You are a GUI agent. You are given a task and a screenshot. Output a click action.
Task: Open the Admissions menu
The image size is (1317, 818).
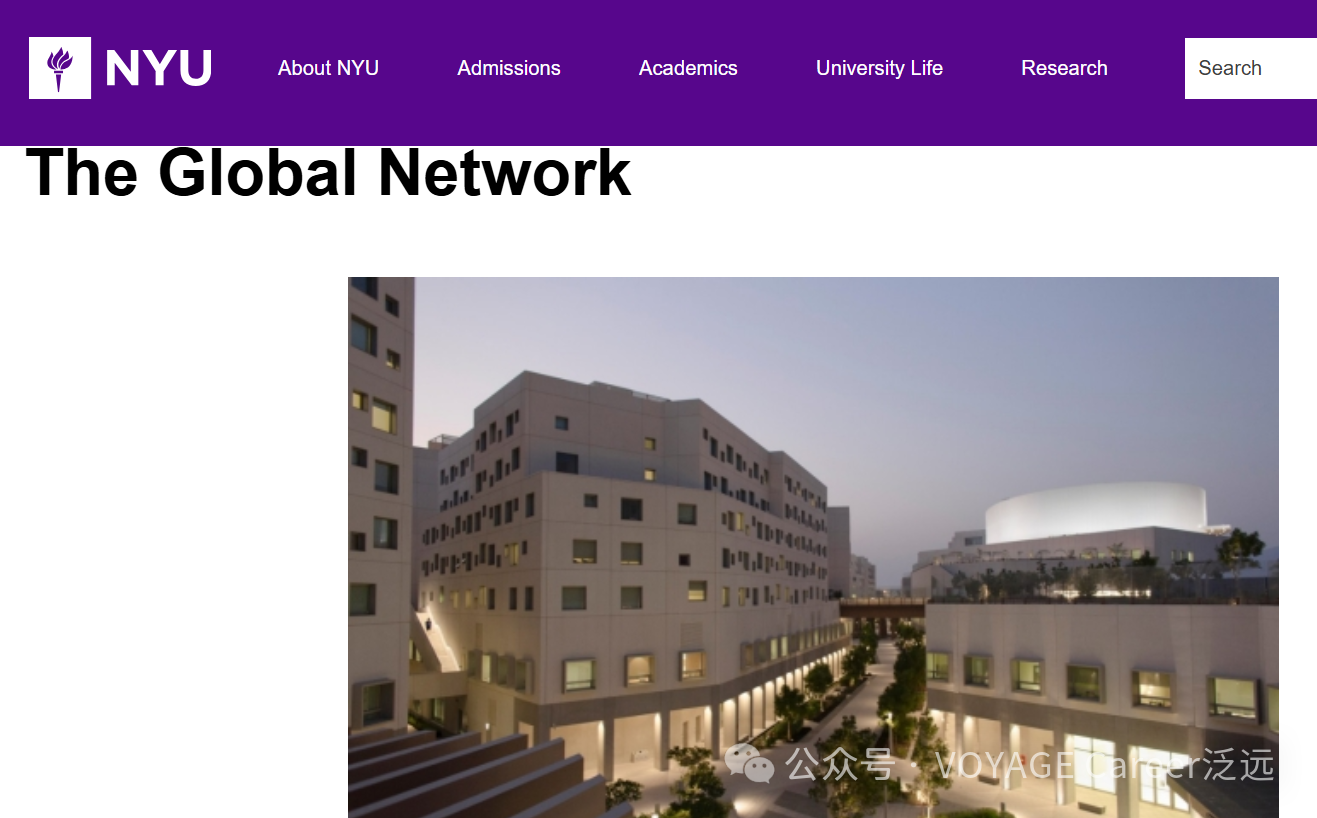pyautogui.click(x=509, y=68)
